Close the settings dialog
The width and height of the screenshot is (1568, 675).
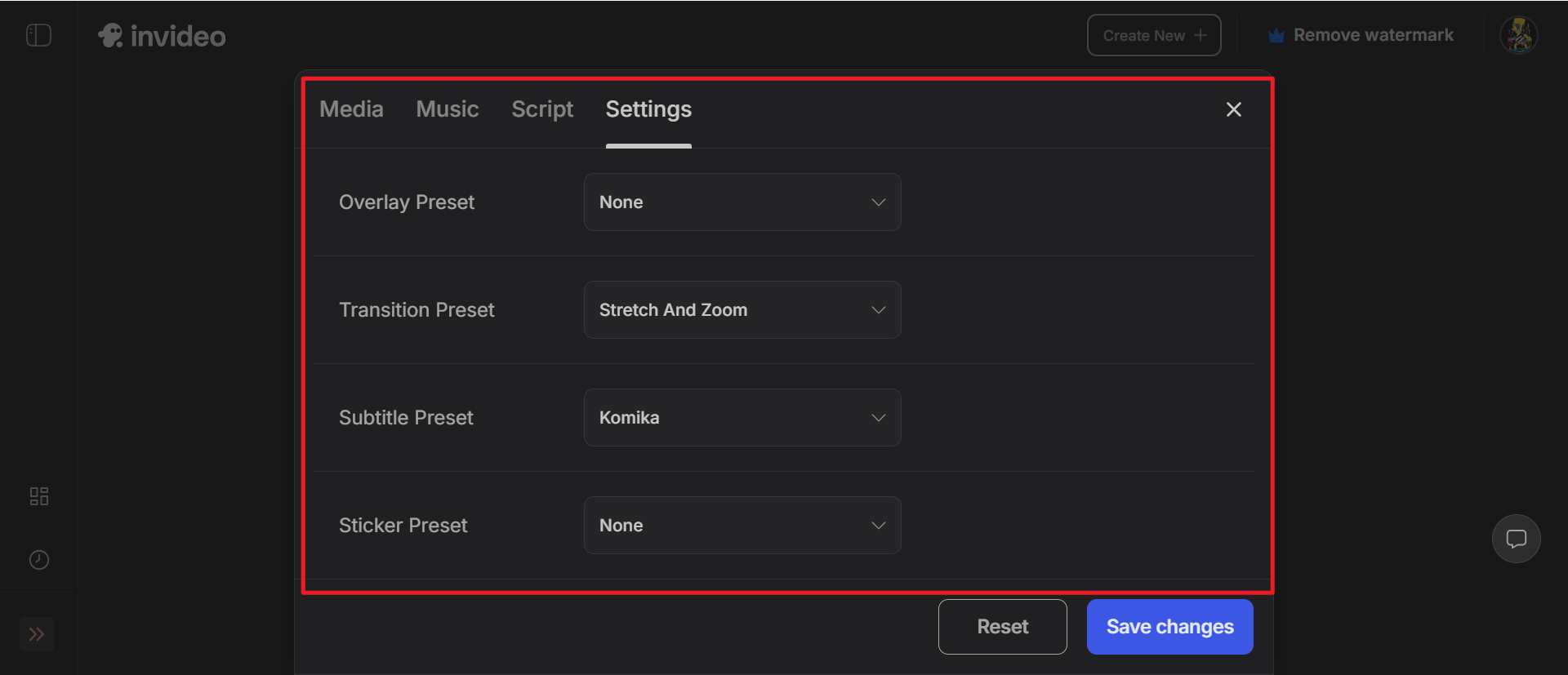pyautogui.click(x=1233, y=109)
